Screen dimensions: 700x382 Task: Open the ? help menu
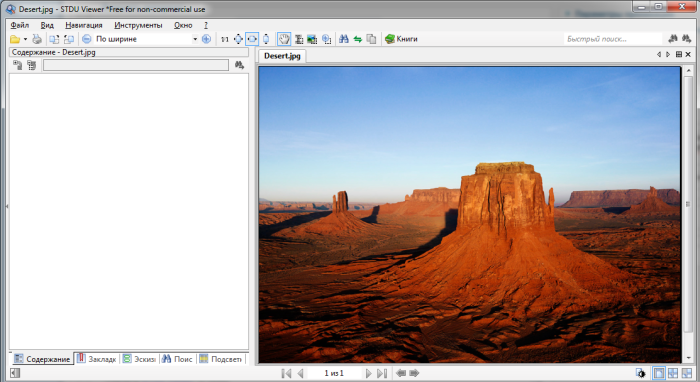[x=206, y=25]
